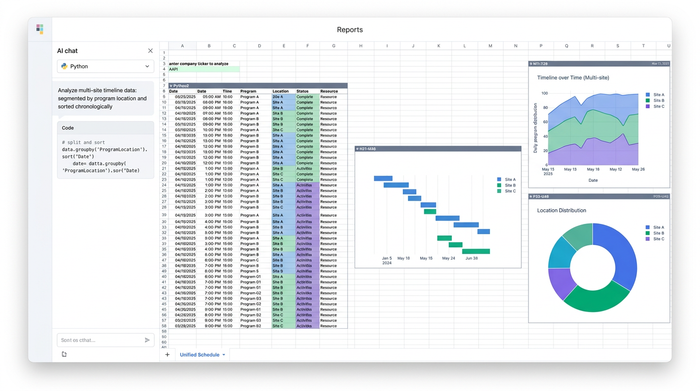Select column D header

point(259,46)
